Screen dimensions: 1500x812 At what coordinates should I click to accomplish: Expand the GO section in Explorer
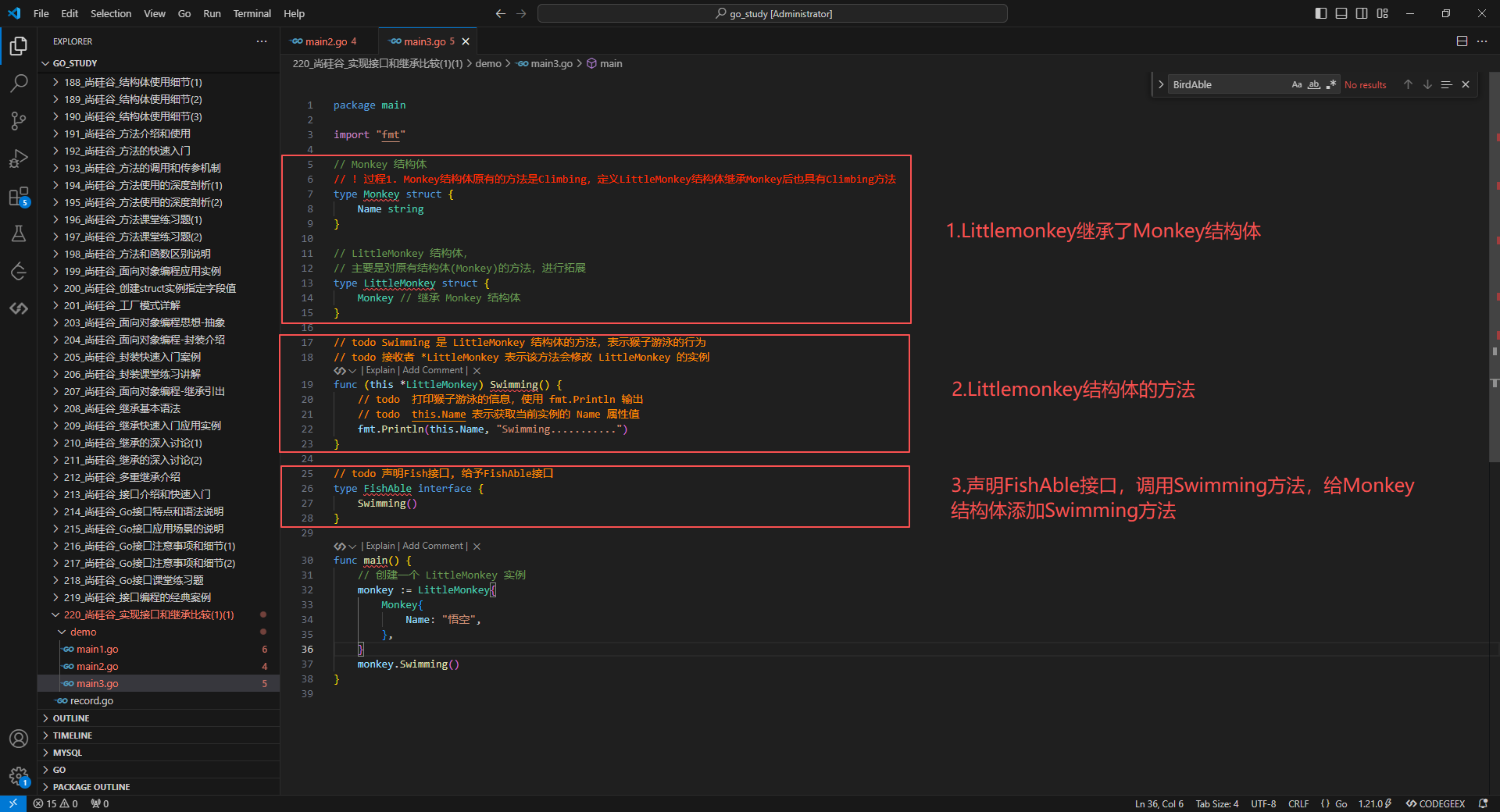point(159,770)
